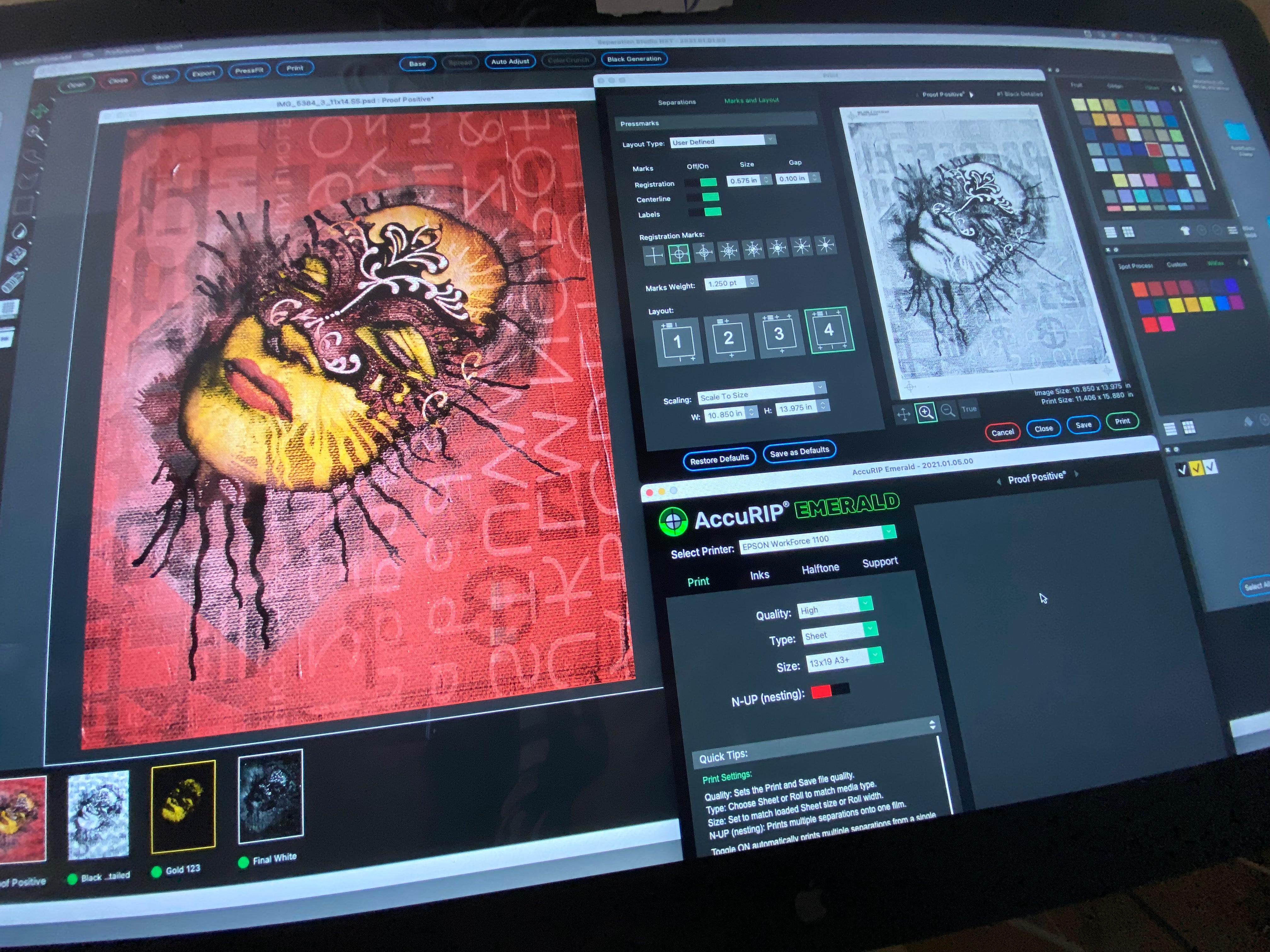Choose the third registration mark style
The width and height of the screenshot is (1270, 952).
(704, 252)
